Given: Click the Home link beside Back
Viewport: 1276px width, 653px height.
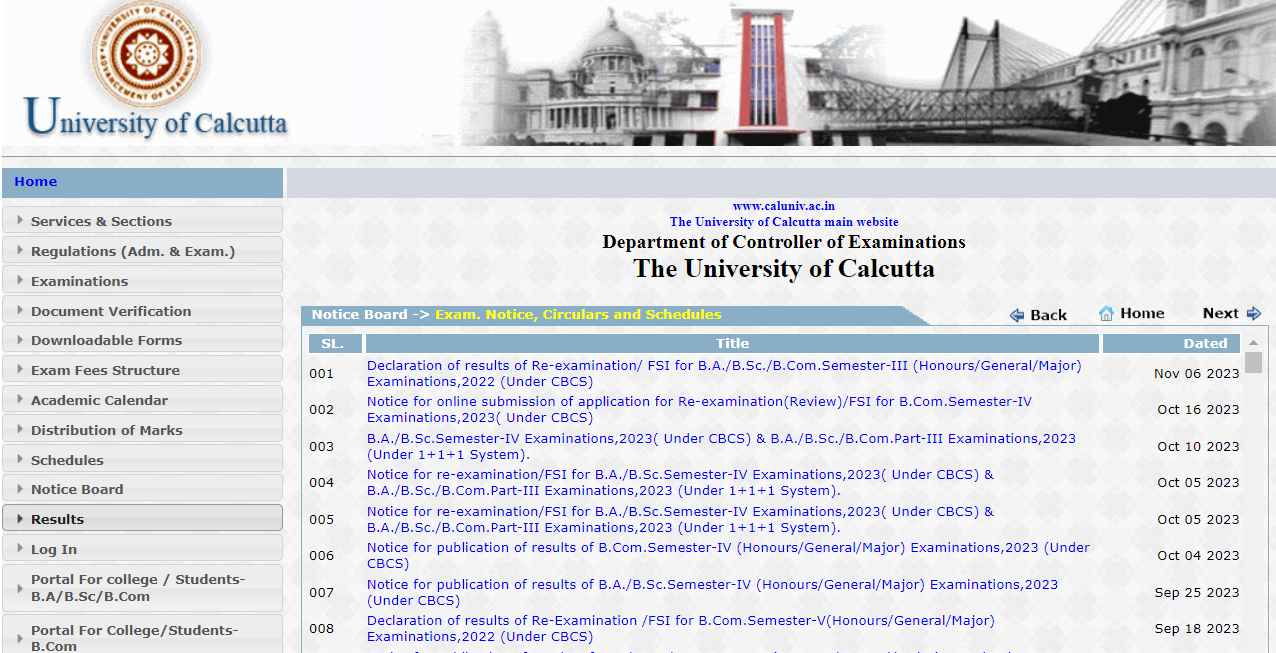Looking at the screenshot, I should 1142,313.
